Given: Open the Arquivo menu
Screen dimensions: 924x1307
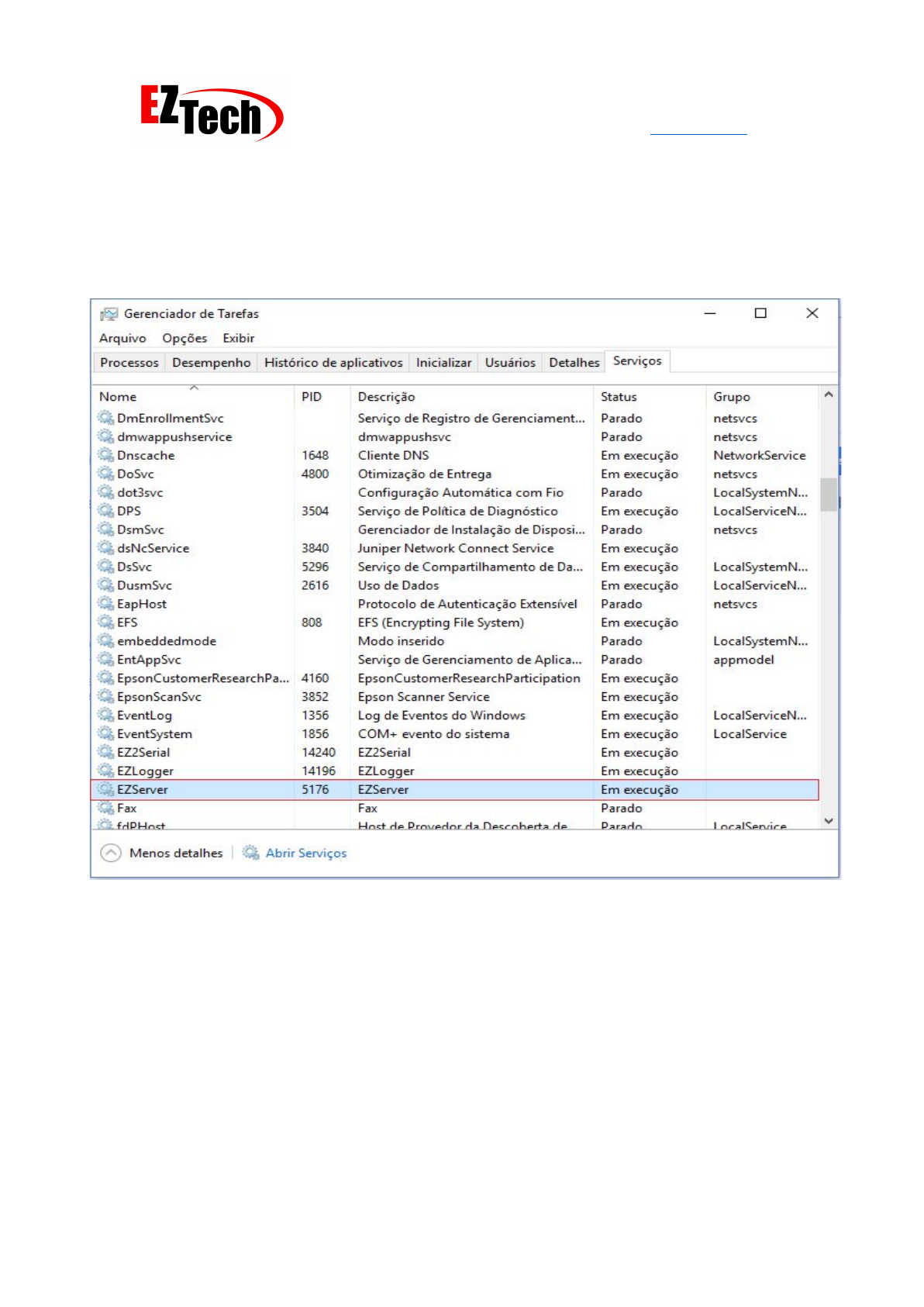Looking at the screenshot, I should (122, 338).
